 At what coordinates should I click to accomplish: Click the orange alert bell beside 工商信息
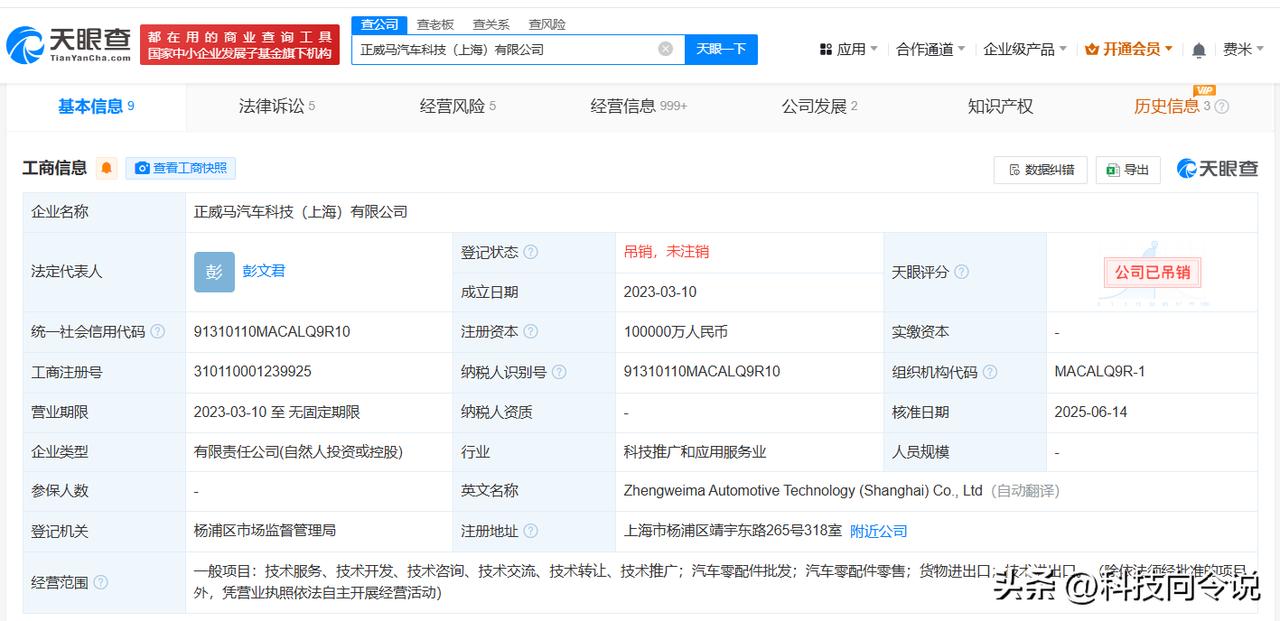(106, 168)
